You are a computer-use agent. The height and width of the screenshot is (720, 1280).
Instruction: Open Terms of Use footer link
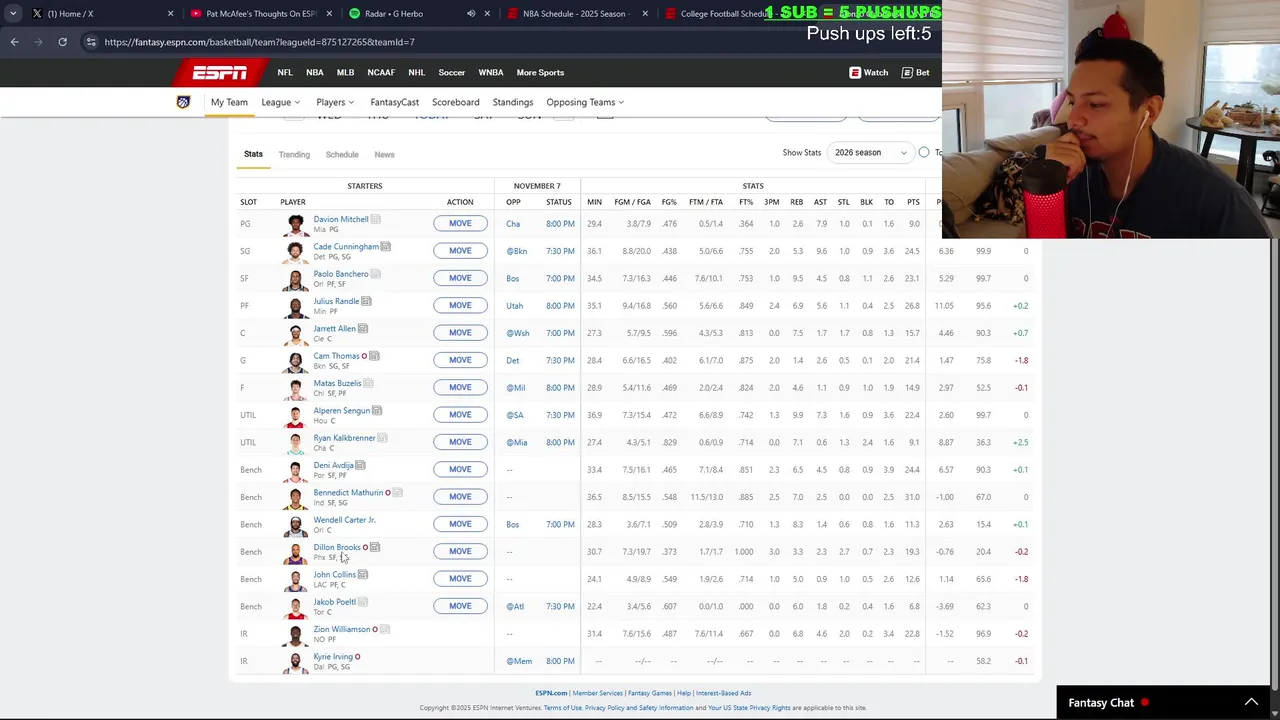563,708
